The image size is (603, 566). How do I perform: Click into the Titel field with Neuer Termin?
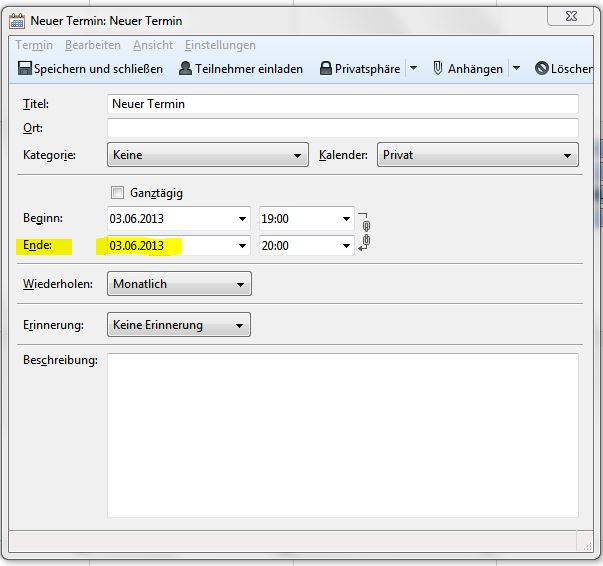(343, 104)
